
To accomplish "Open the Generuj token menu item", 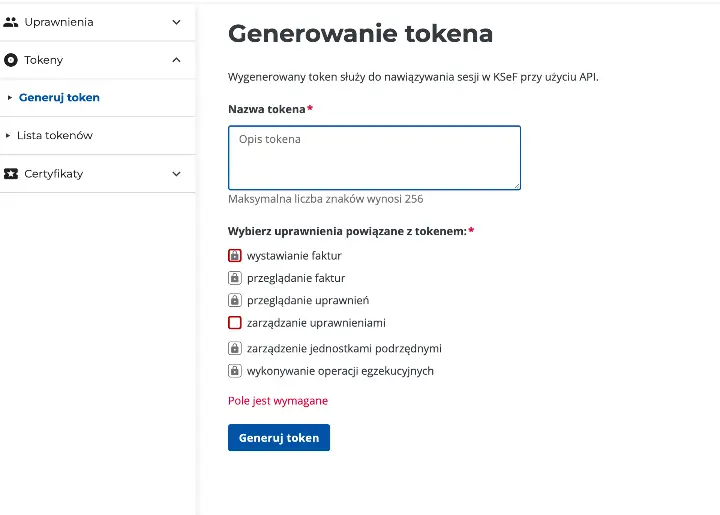I will point(59,98).
